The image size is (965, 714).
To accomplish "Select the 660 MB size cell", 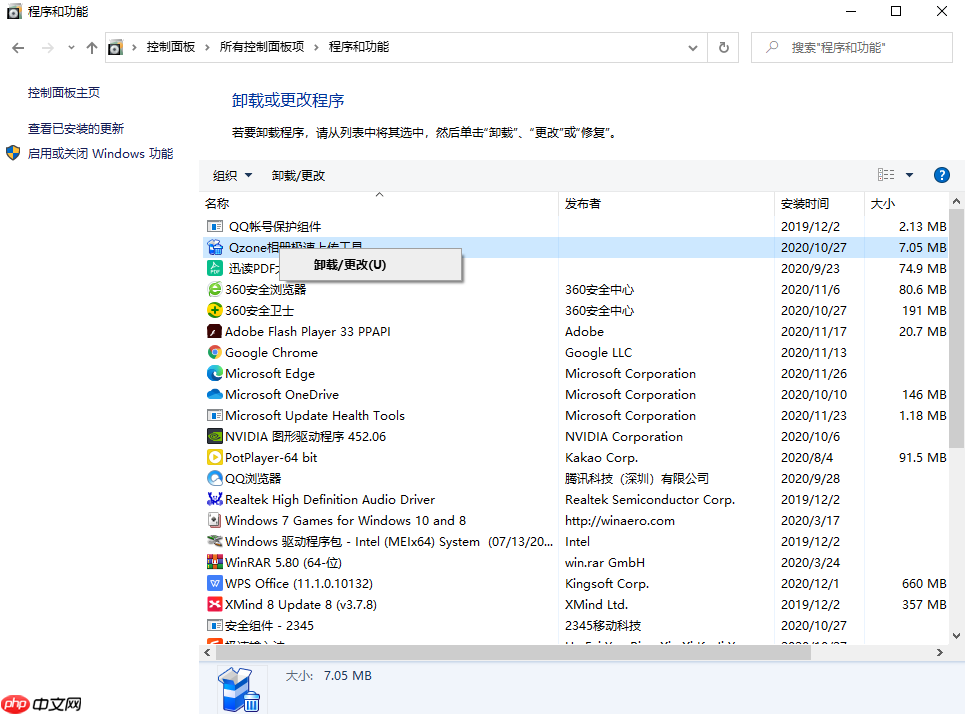I will (924, 584).
